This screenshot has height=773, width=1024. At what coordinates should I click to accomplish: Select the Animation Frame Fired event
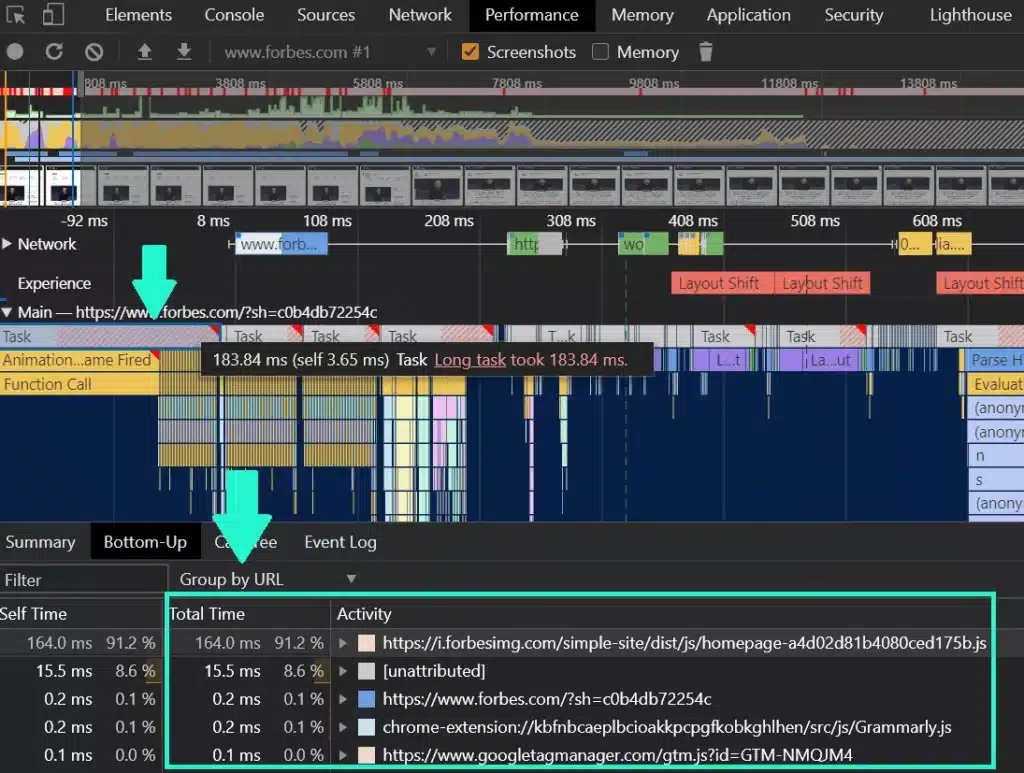[x=80, y=360]
